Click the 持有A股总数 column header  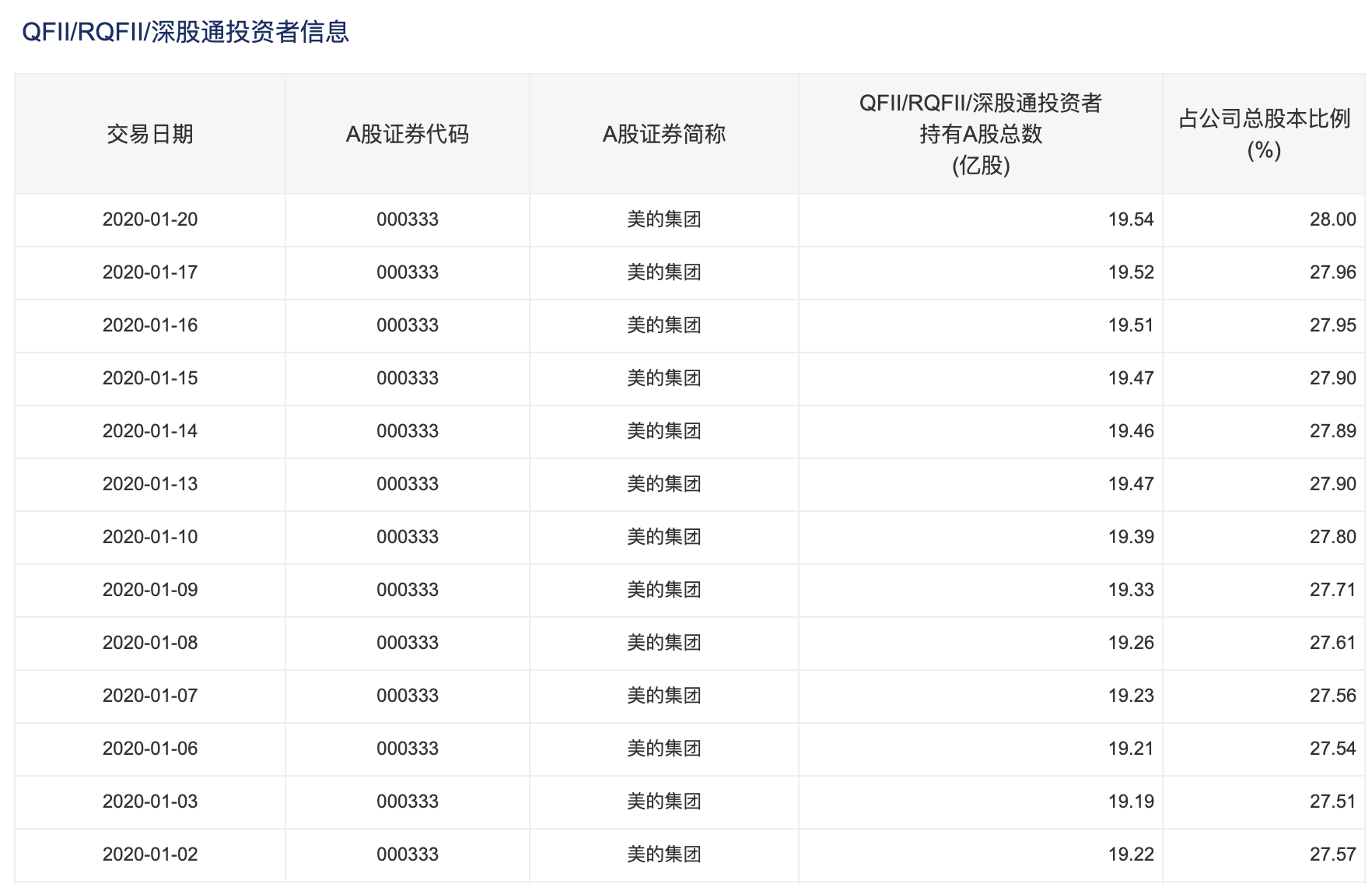(981, 134)
